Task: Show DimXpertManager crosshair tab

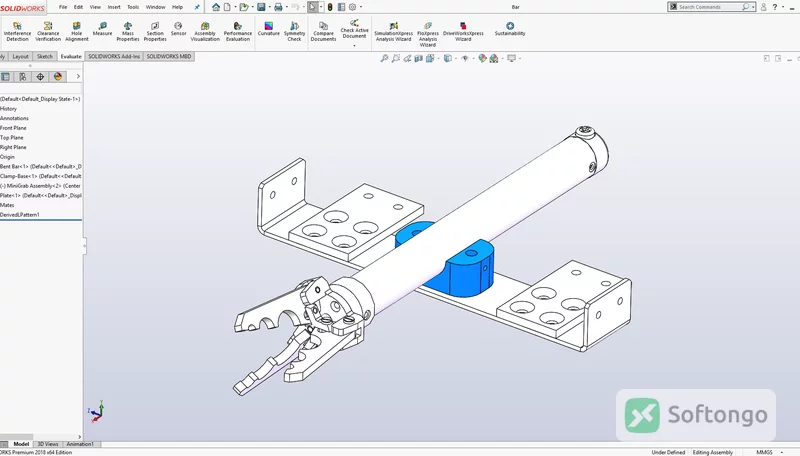Action: coord(40,77)
